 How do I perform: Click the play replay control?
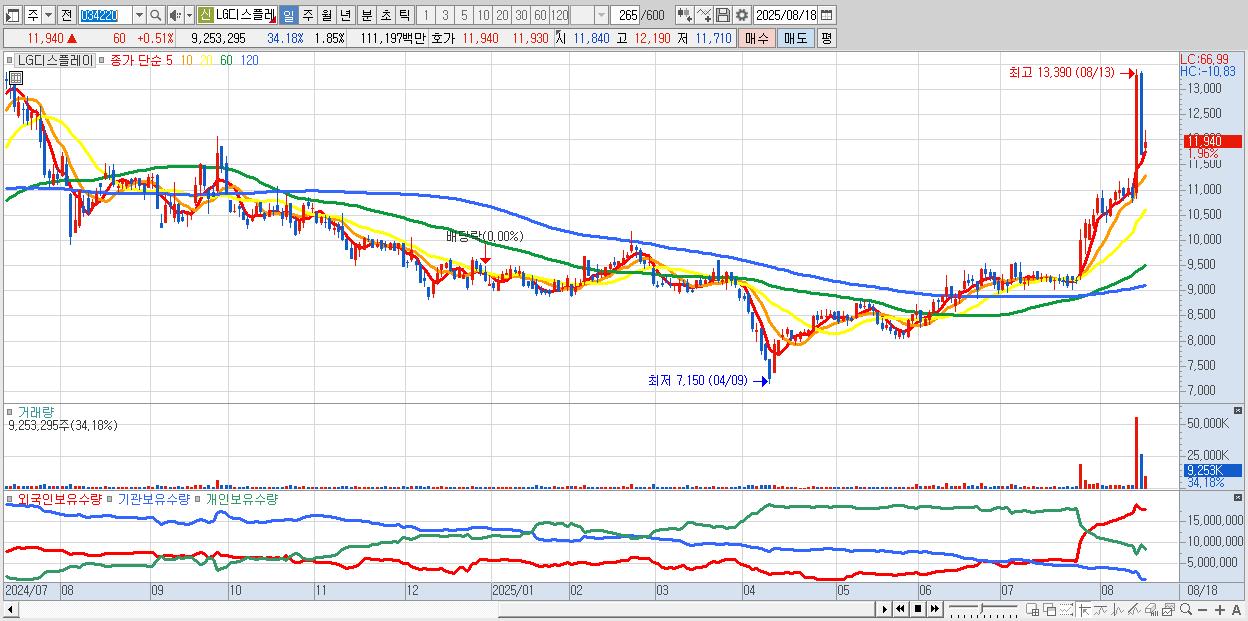pyautogui.click(x=885, y=609)
